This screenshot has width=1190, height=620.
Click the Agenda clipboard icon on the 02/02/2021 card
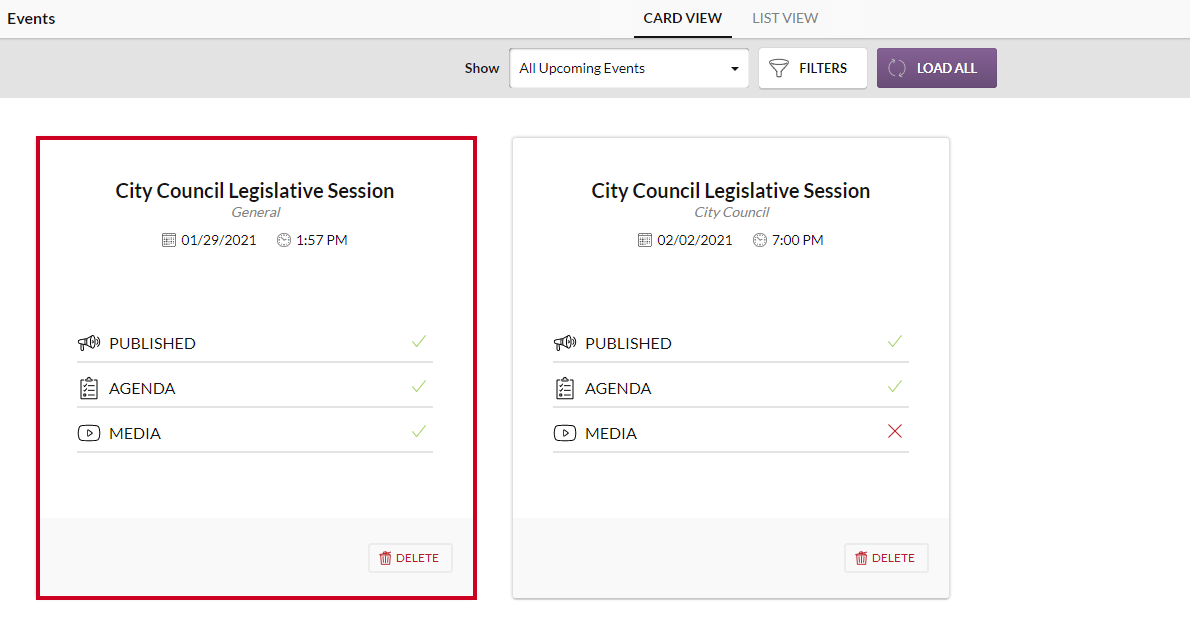pyautogui.click(x=565, y=388)
